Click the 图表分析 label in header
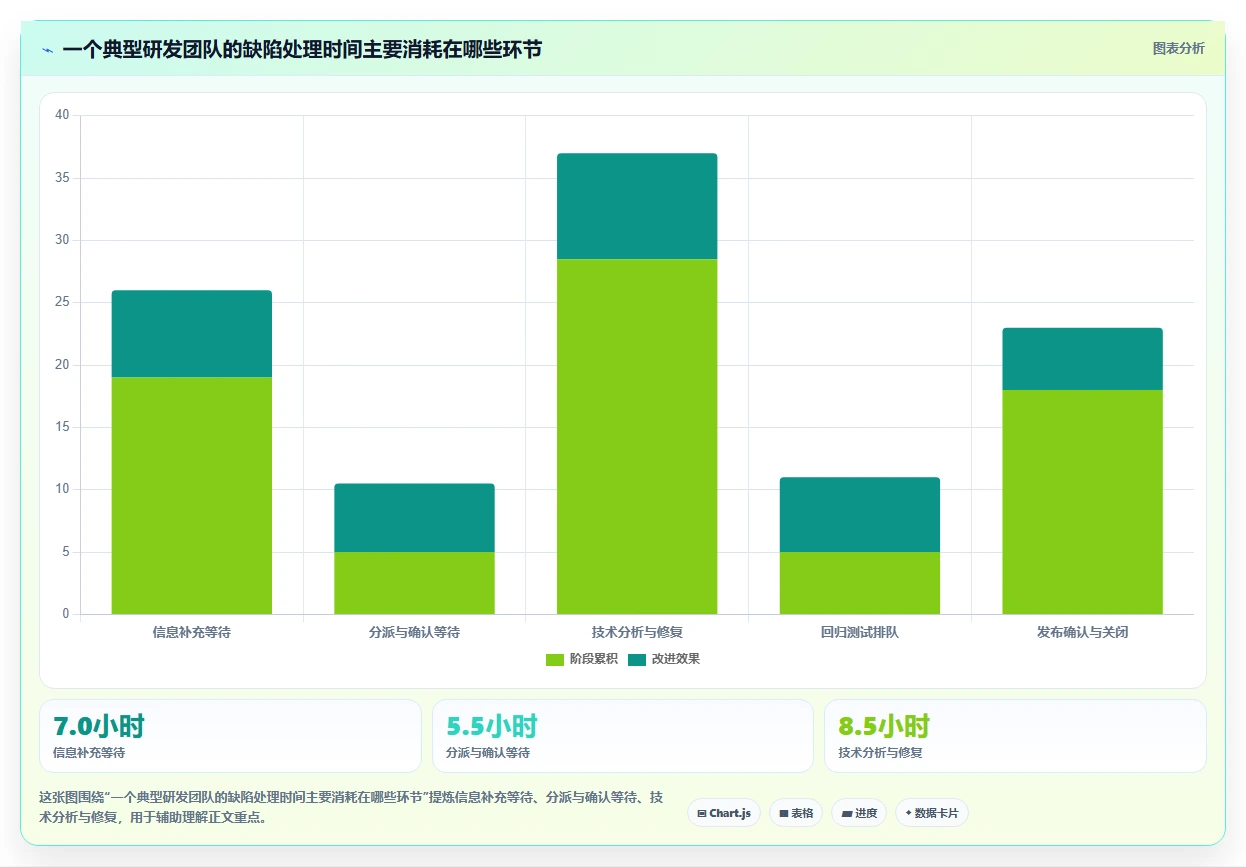1246x867 pixels. click(x=1178, y=48)
